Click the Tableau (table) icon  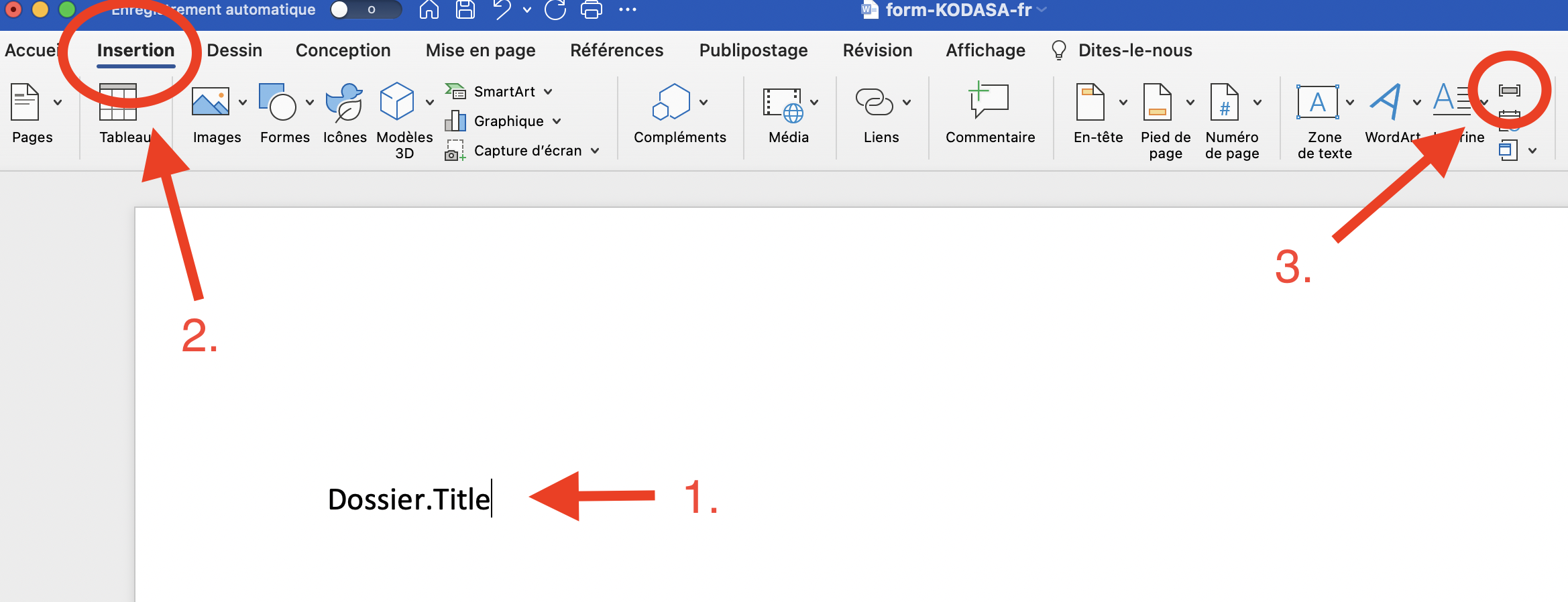tap(118, 103)
